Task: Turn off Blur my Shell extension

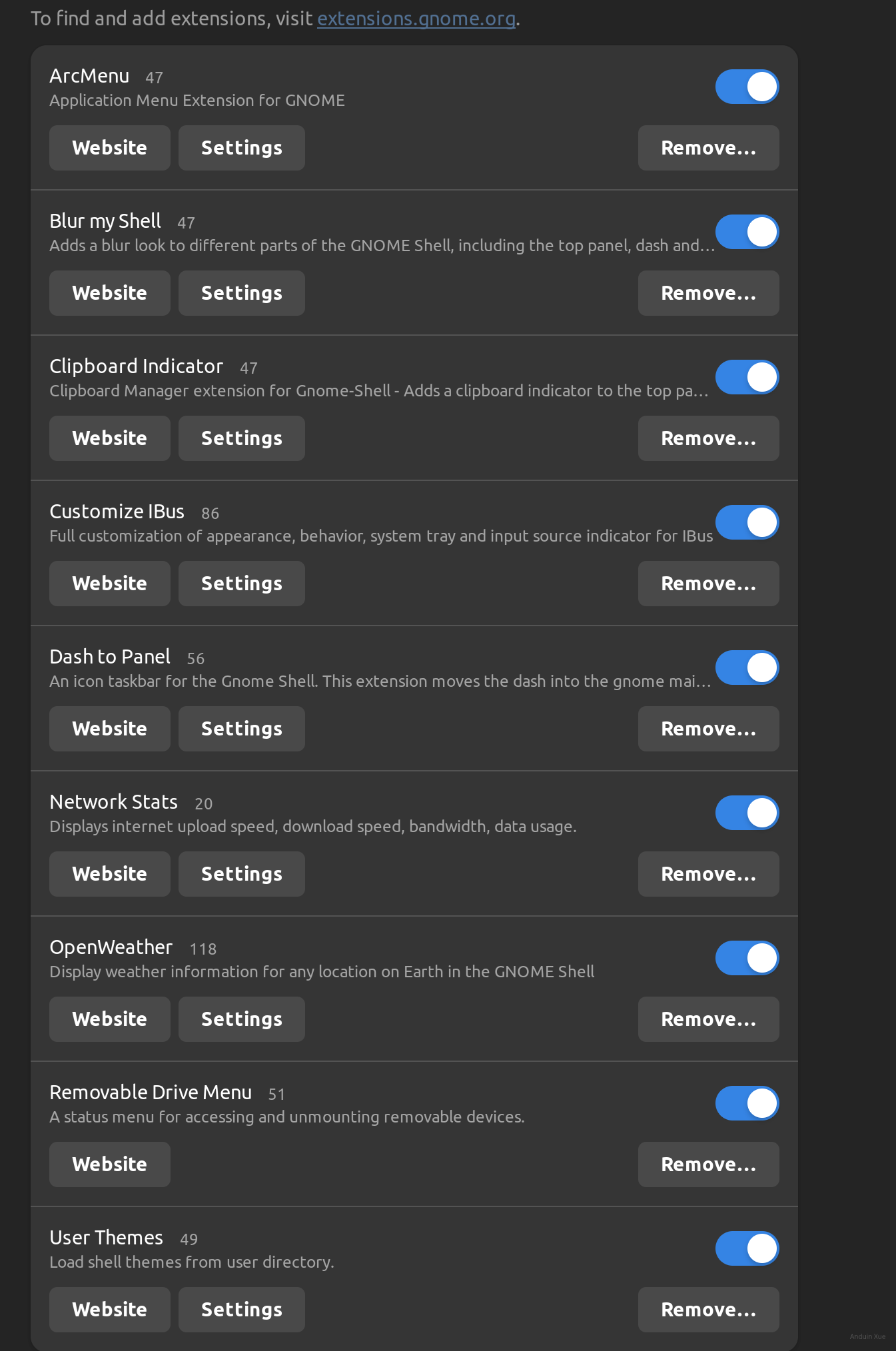Action: [747, 232]
